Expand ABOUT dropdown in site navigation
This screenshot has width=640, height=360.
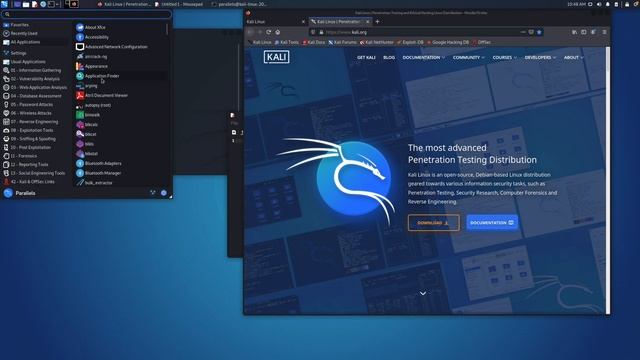click(x=573, y=58)
